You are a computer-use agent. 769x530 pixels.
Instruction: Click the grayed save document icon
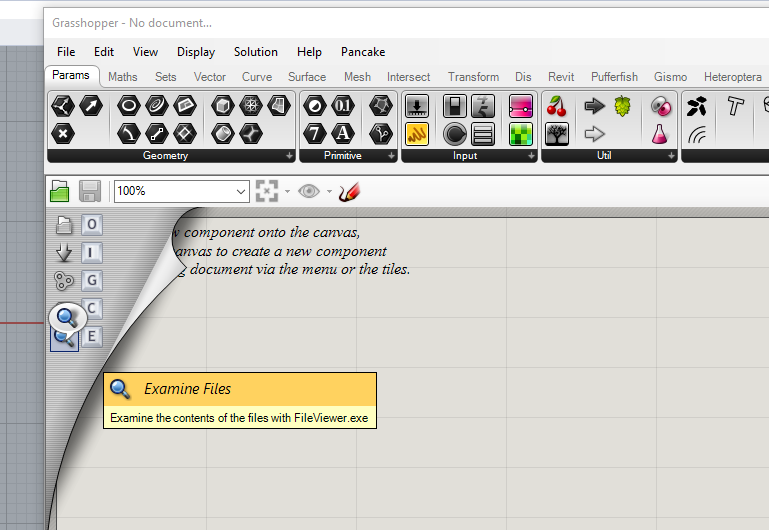(90, 191)
